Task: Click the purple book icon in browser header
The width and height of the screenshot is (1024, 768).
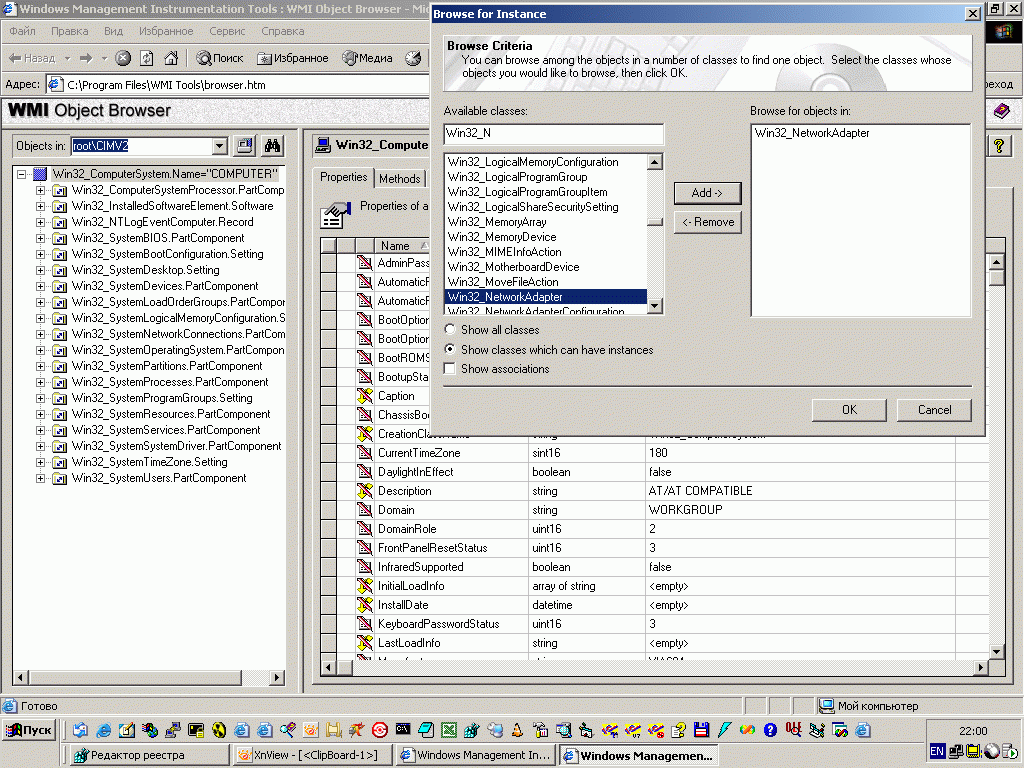Action: (1001, 111)
